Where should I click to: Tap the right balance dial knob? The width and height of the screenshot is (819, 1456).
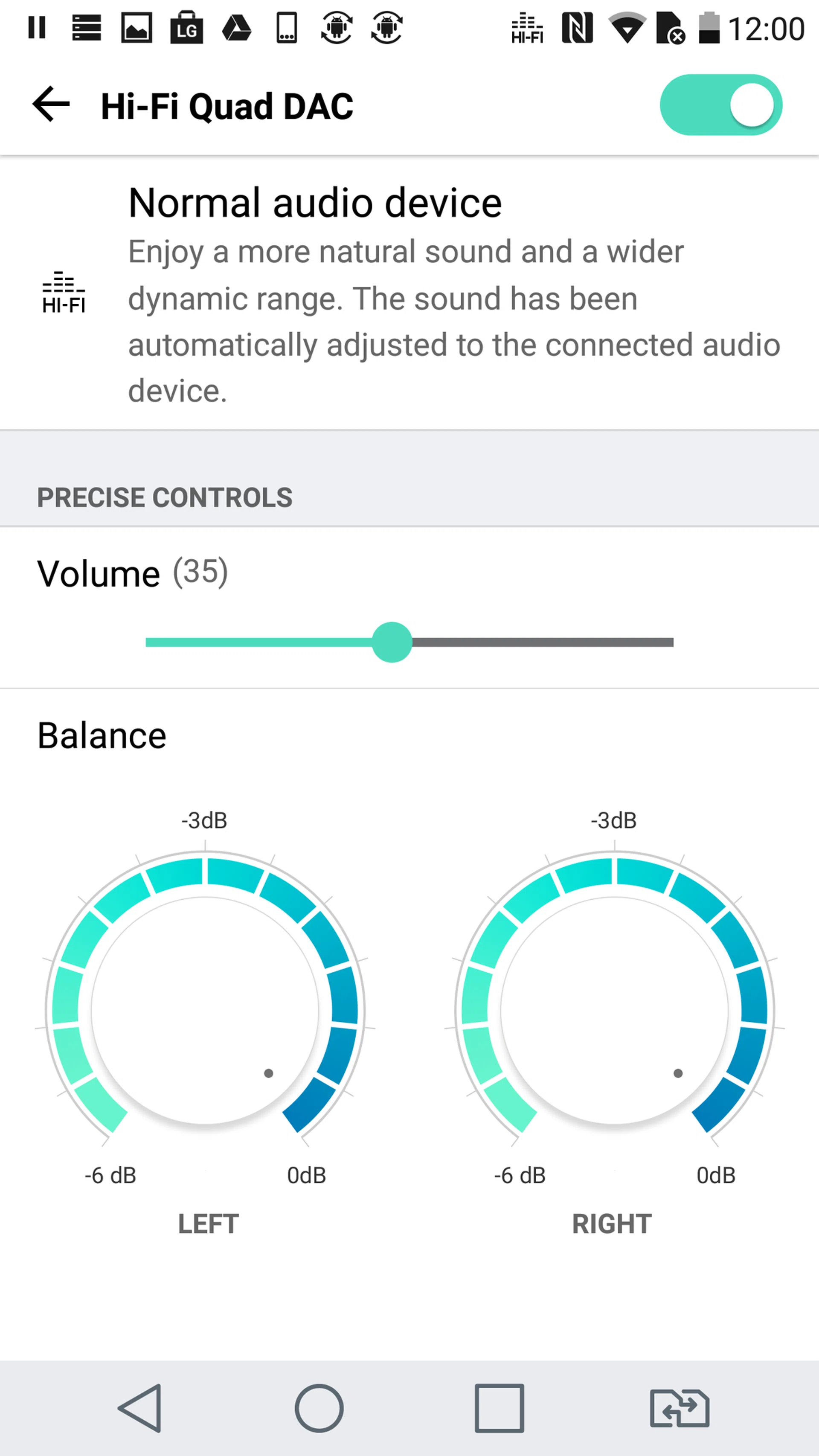[614, 1010]
